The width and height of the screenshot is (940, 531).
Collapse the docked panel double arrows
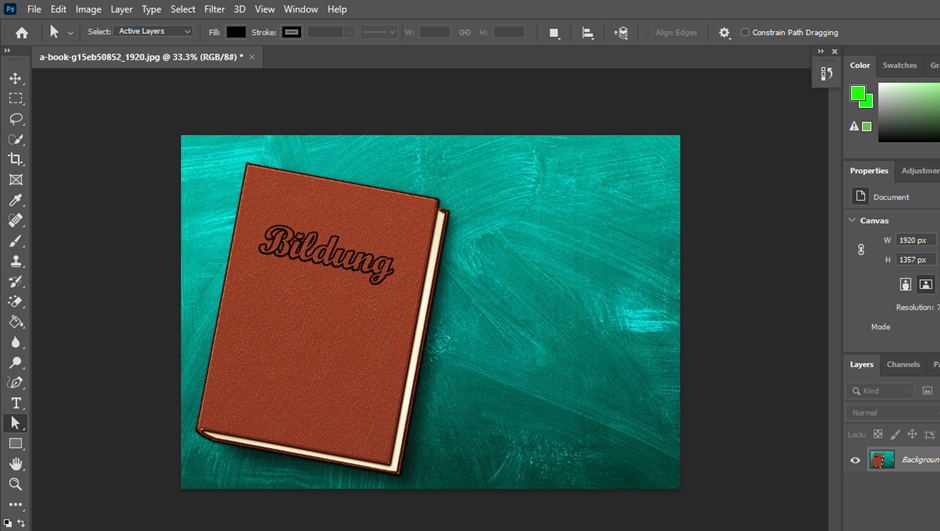821,52
